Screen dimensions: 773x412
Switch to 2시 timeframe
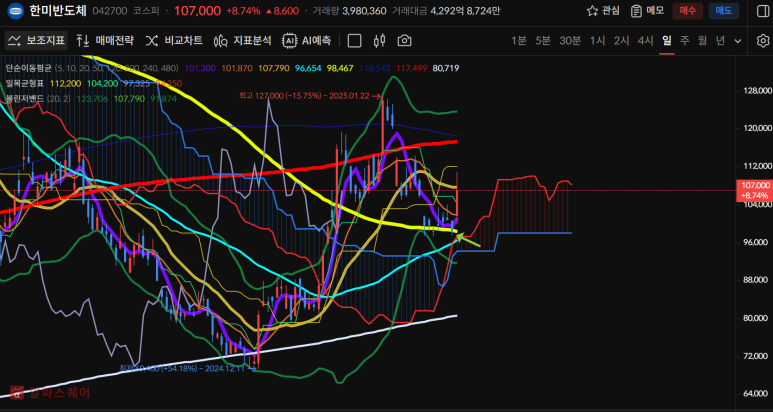coord(621,40)
